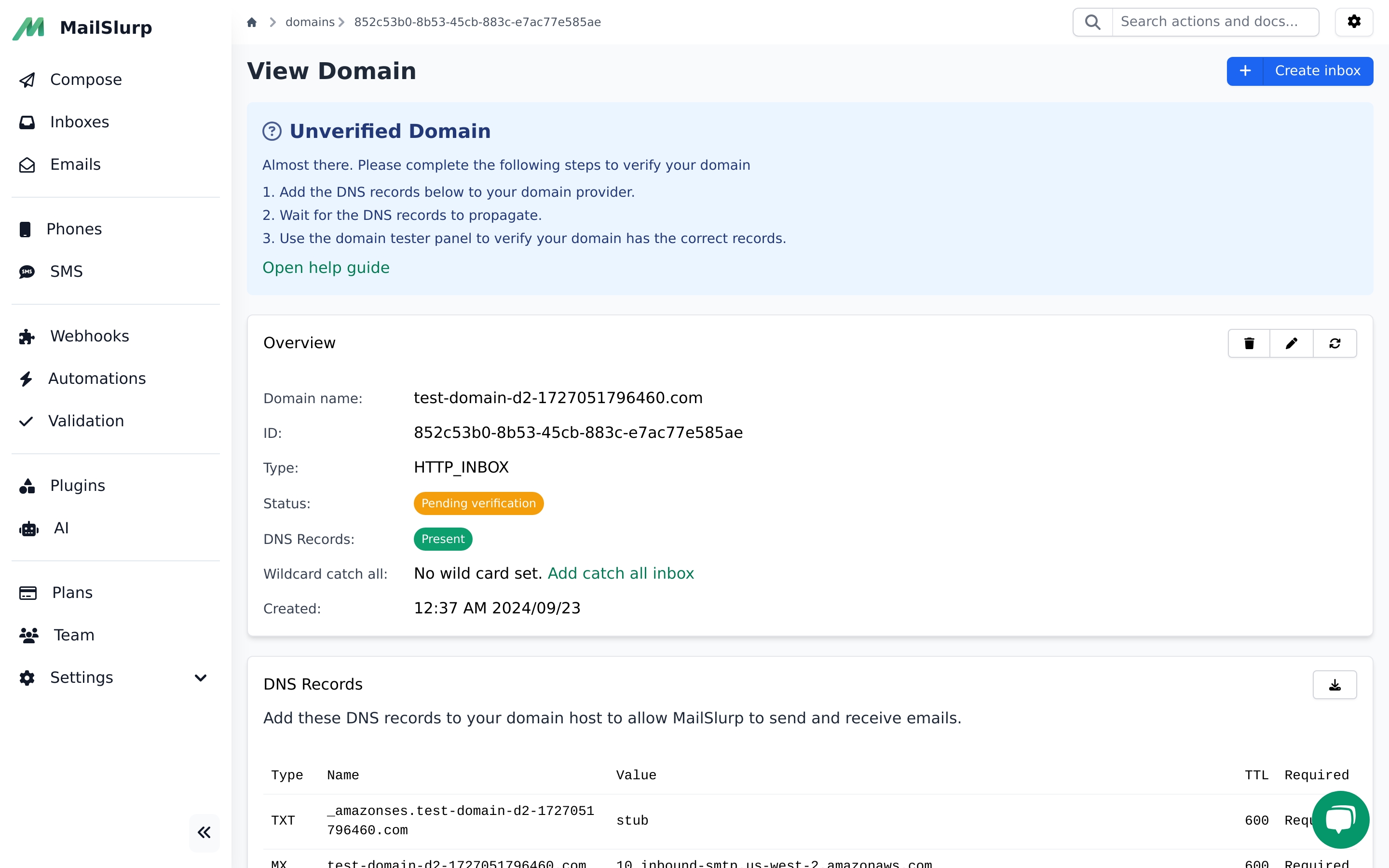Click the HTTP_INBOX type value
The height and width of the screenshot is (868, 1389).
point(462,467)
